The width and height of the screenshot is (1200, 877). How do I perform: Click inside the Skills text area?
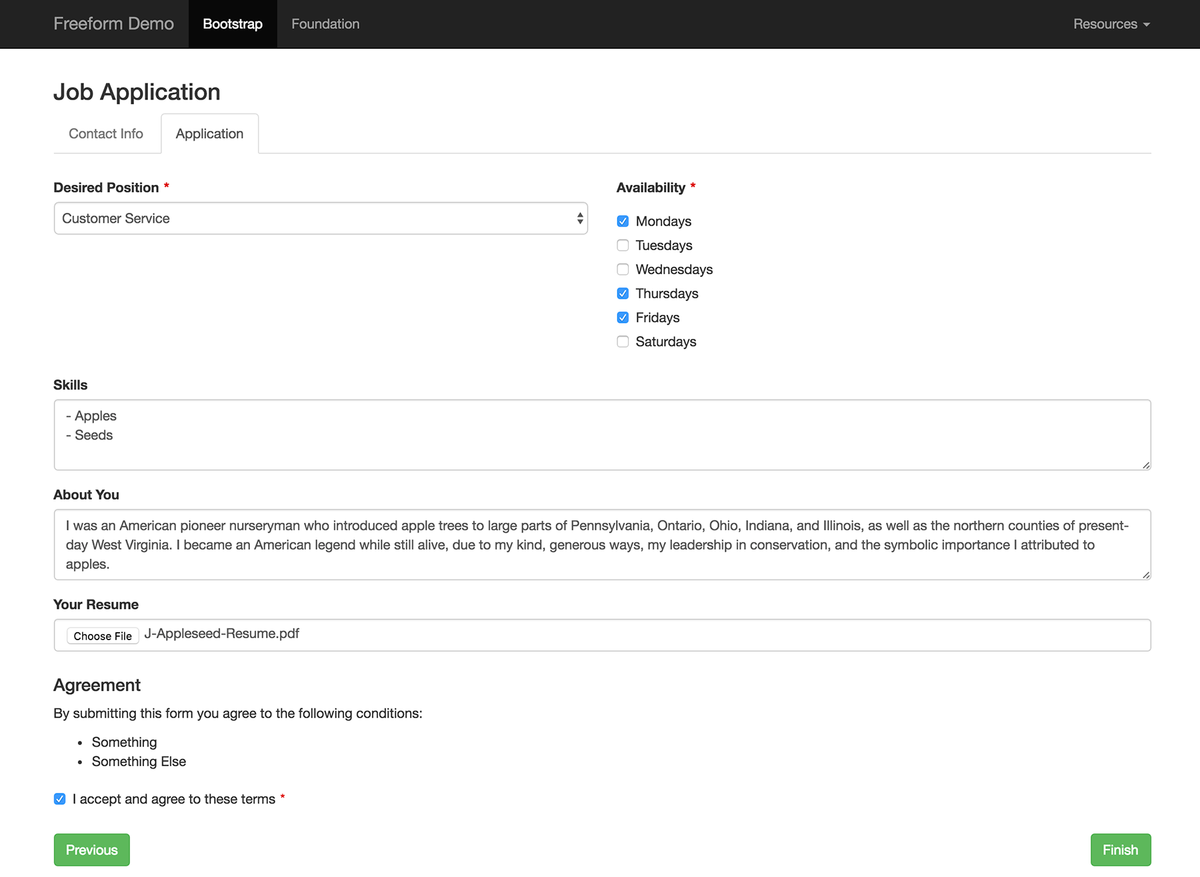(x=602, y=435)
